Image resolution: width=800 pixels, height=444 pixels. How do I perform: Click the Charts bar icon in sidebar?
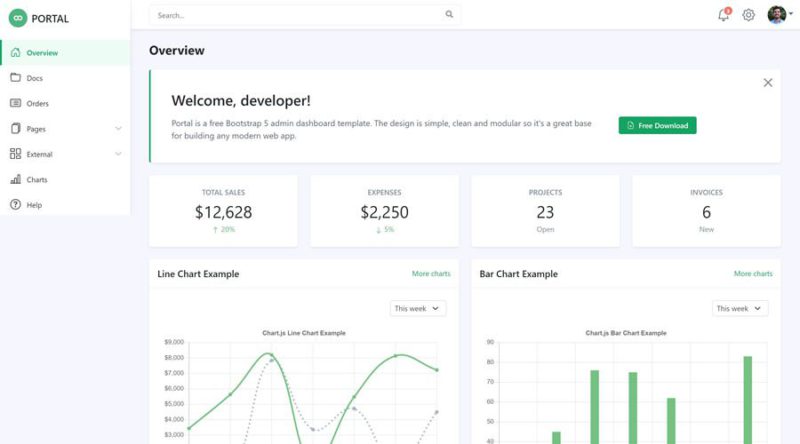[15, 180]
